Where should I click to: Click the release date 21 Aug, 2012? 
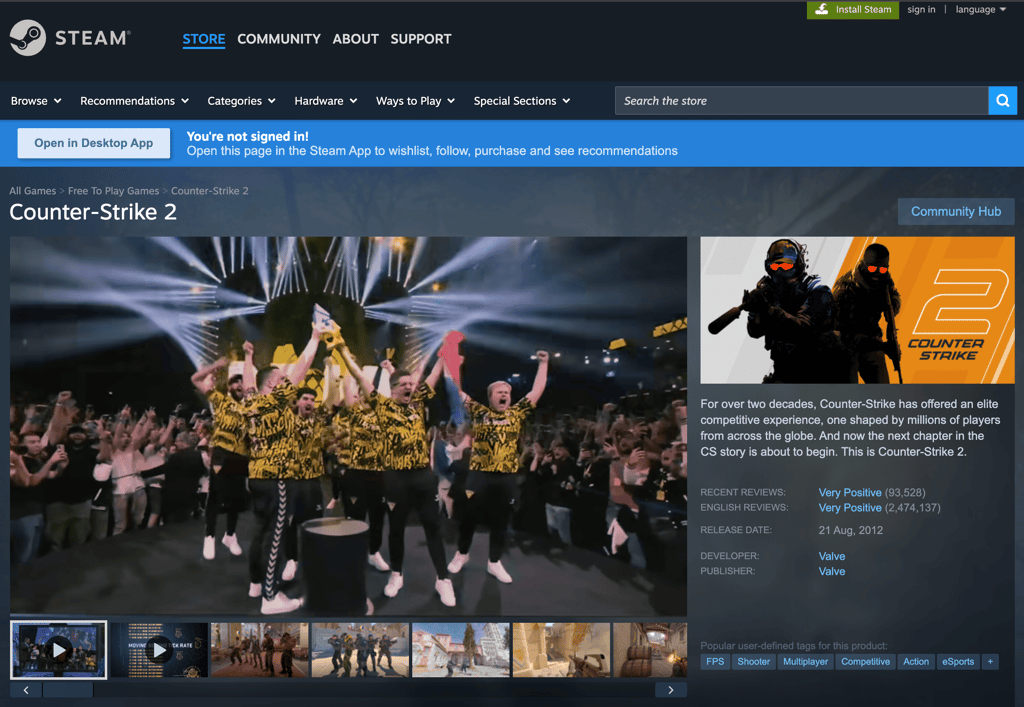tap(850, 530)
